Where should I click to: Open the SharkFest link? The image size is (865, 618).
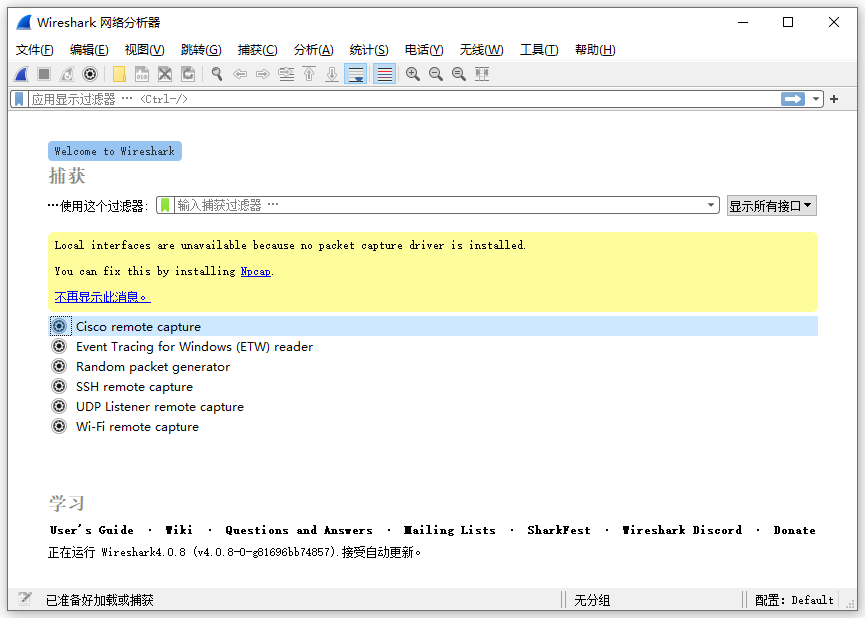559,530
